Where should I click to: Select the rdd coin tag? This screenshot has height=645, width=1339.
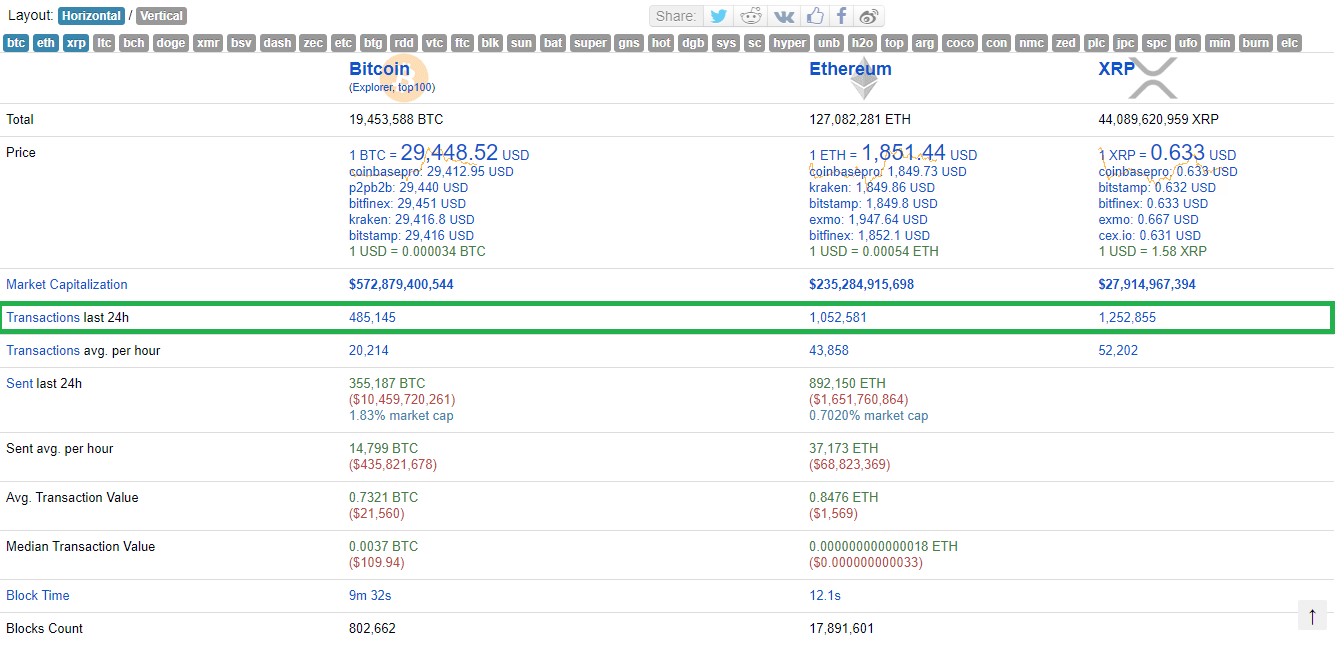[404, 43]
